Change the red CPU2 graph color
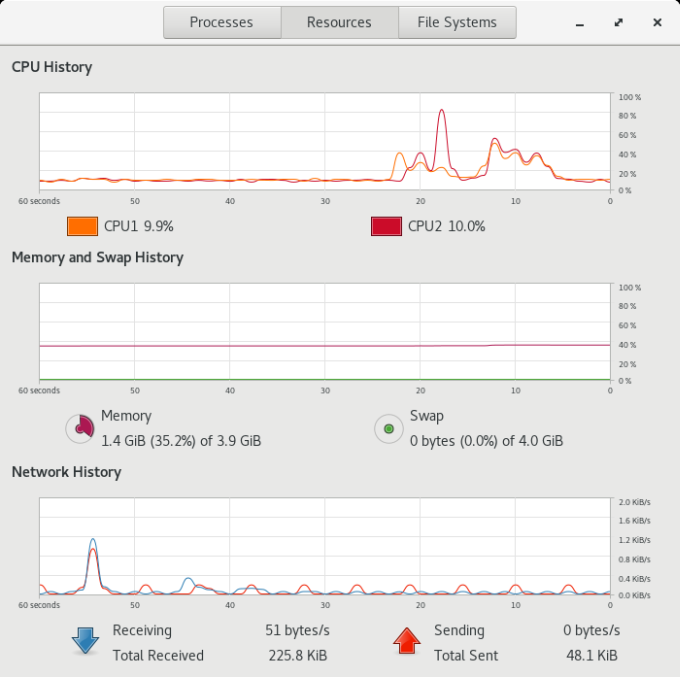 386,226
